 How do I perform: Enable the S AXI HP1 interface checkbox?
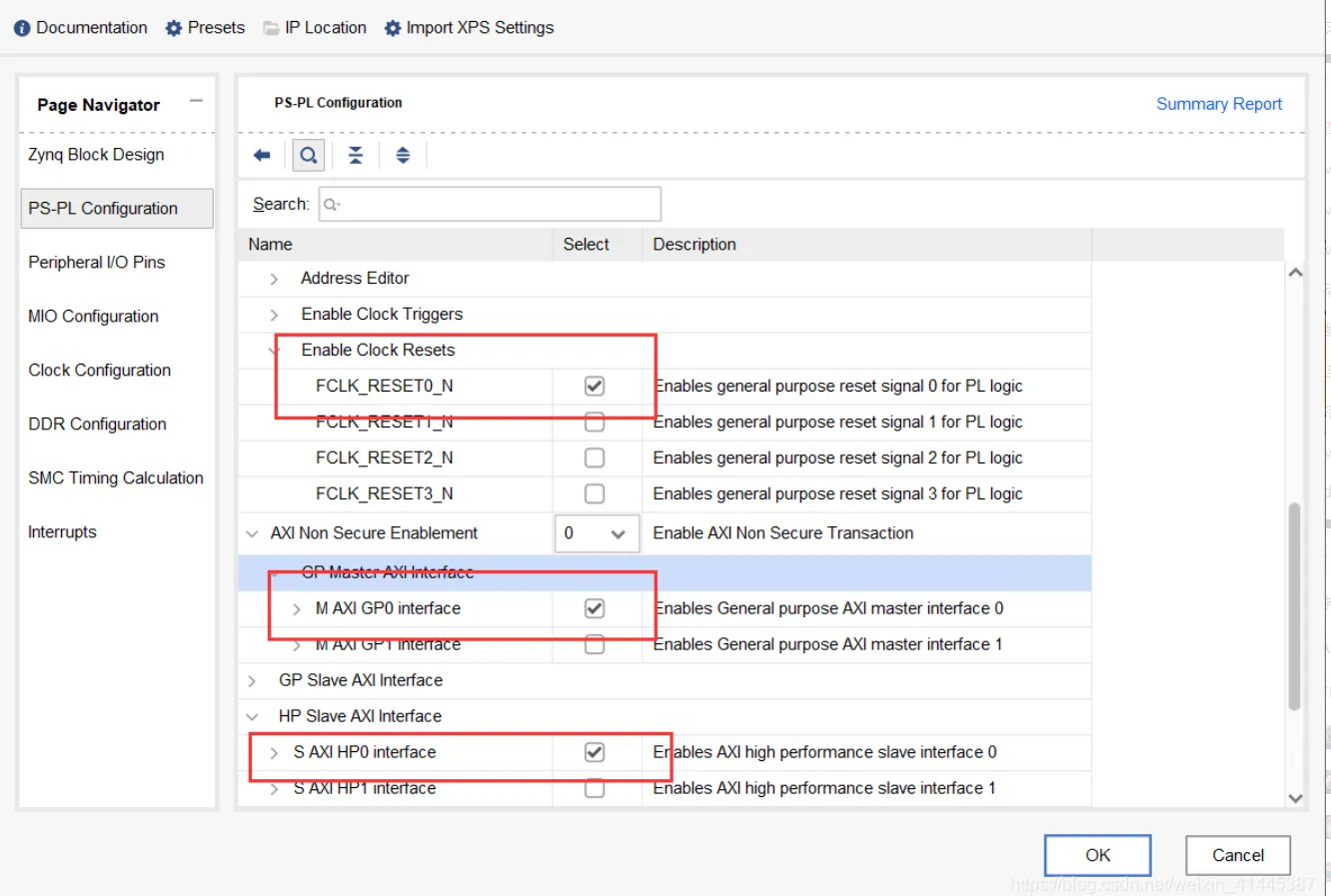(595, 788)
